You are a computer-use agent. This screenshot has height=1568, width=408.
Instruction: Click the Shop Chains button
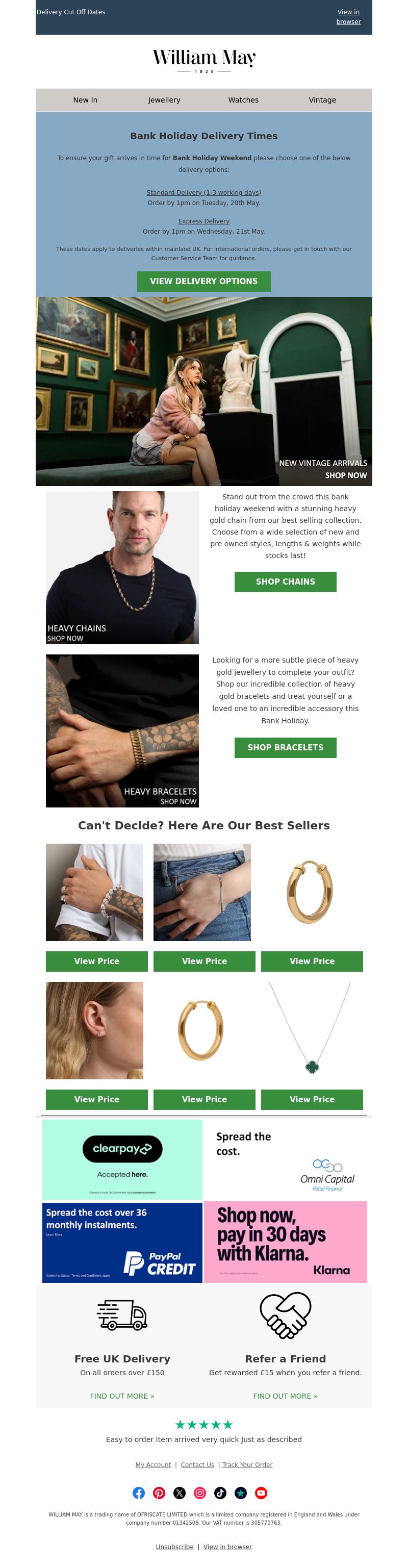click(x=286, y=582)
